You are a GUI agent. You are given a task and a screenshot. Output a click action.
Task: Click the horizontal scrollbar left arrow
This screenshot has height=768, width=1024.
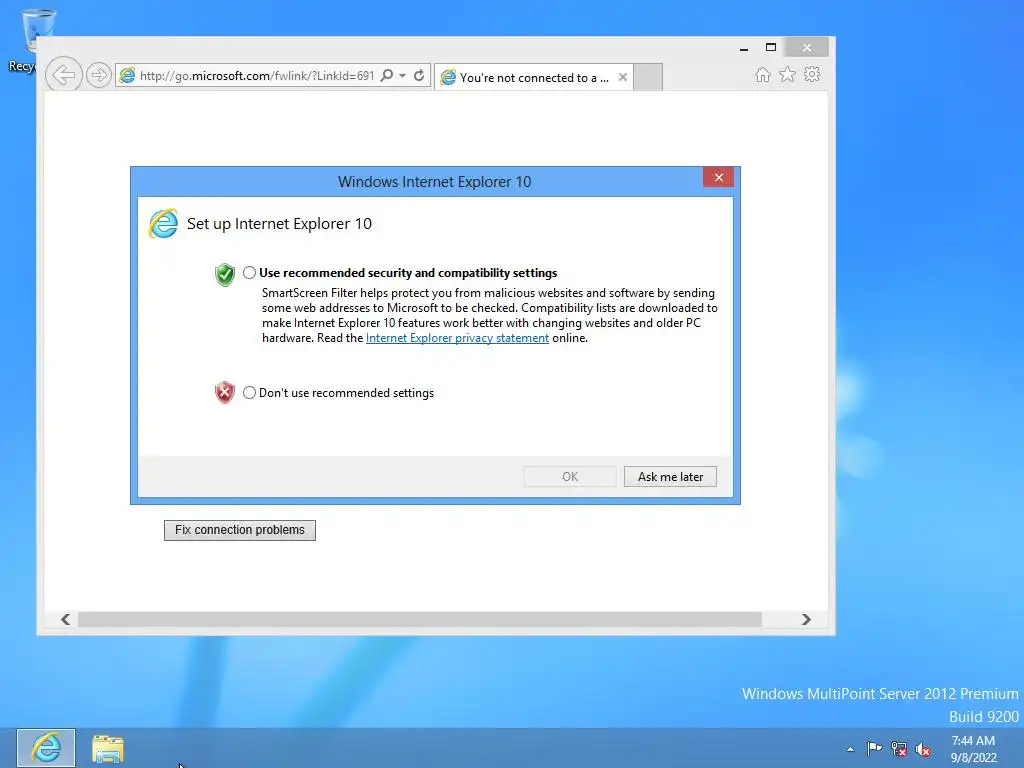pyautogui.click(x=65, y=619)
